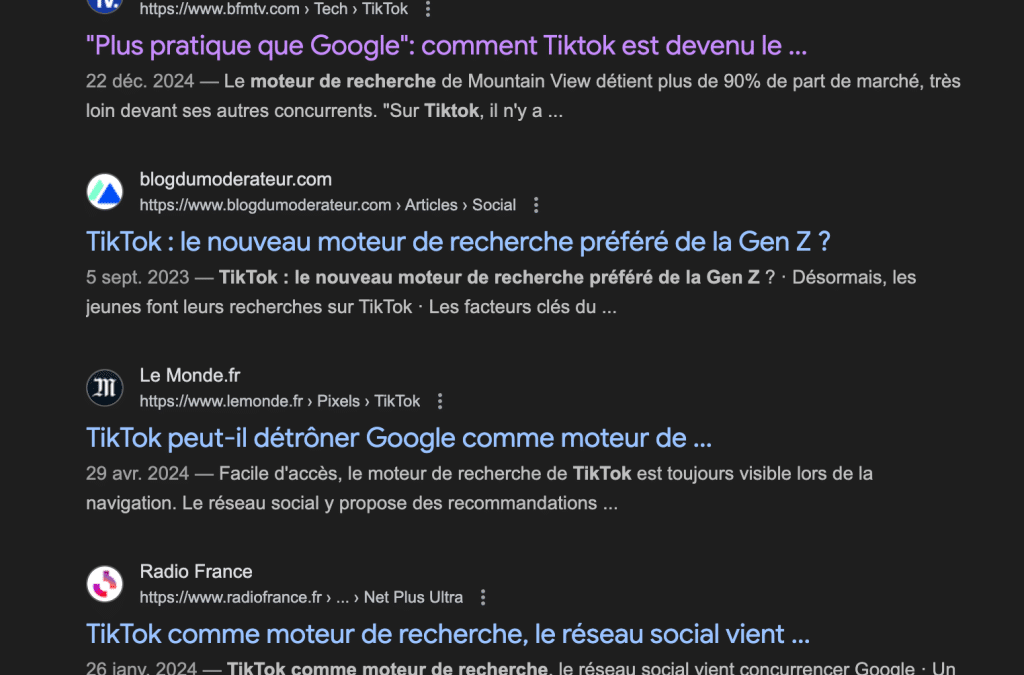The image size is (1024, 675).
Task: Click the bfmtv.com Tech TikTok breadcrumb URL
Action: coord(273,9)
